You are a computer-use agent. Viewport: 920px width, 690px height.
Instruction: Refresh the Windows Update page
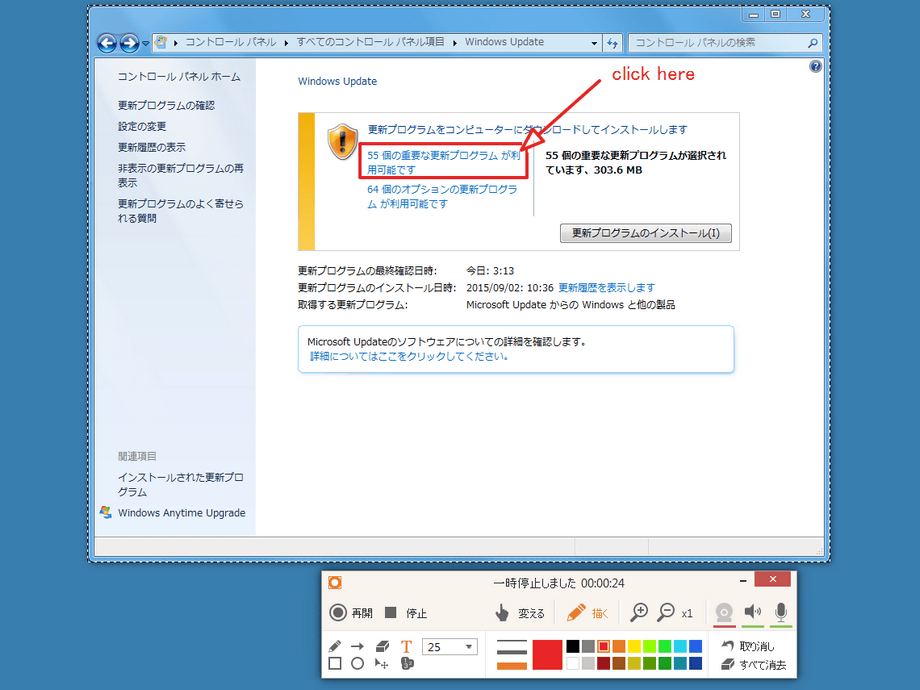pos(613,43)
